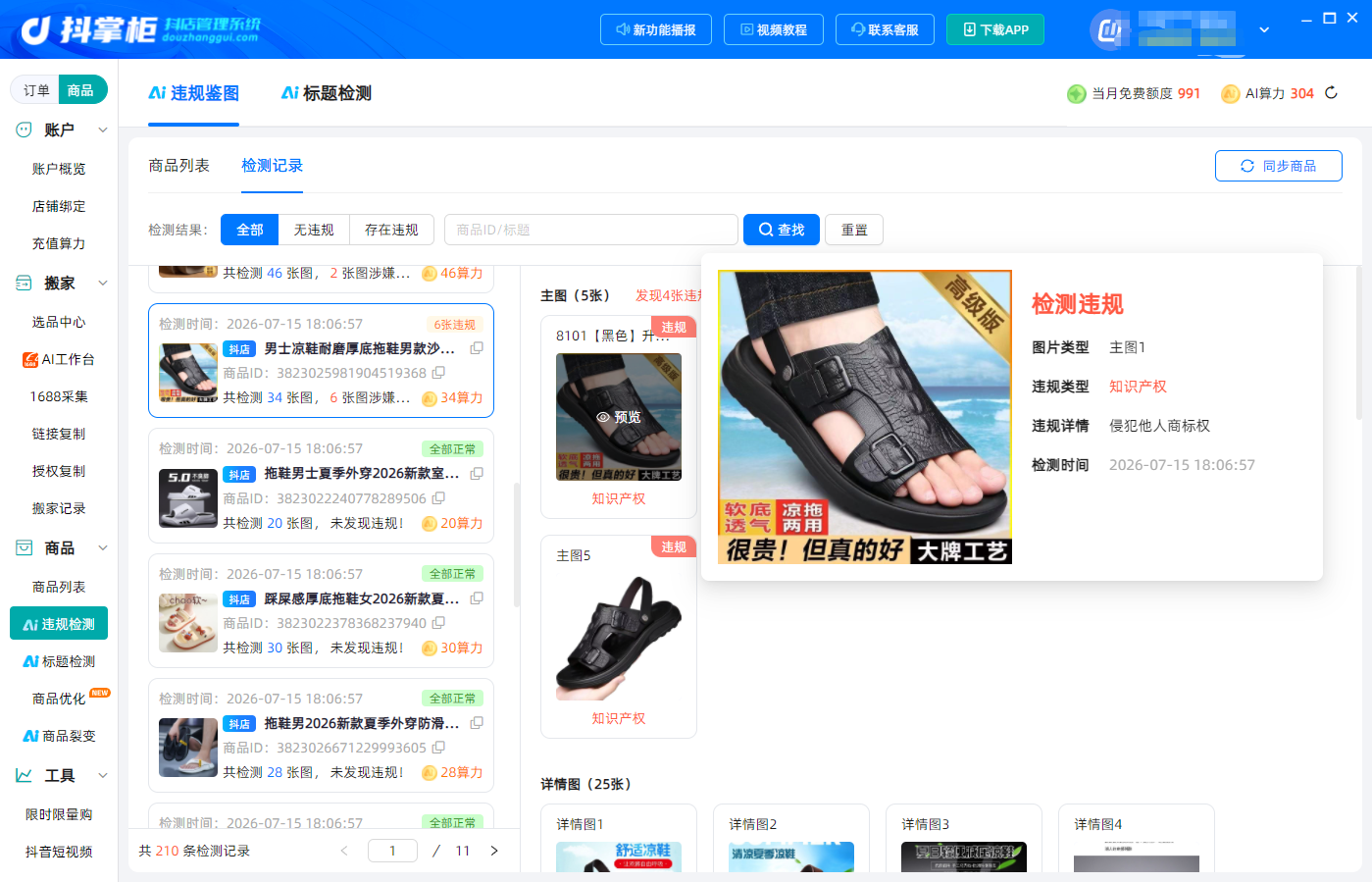Click the 重置 reset button
Image resolution: width=1372 pixels, height=882 pixels.
(854, 230)
